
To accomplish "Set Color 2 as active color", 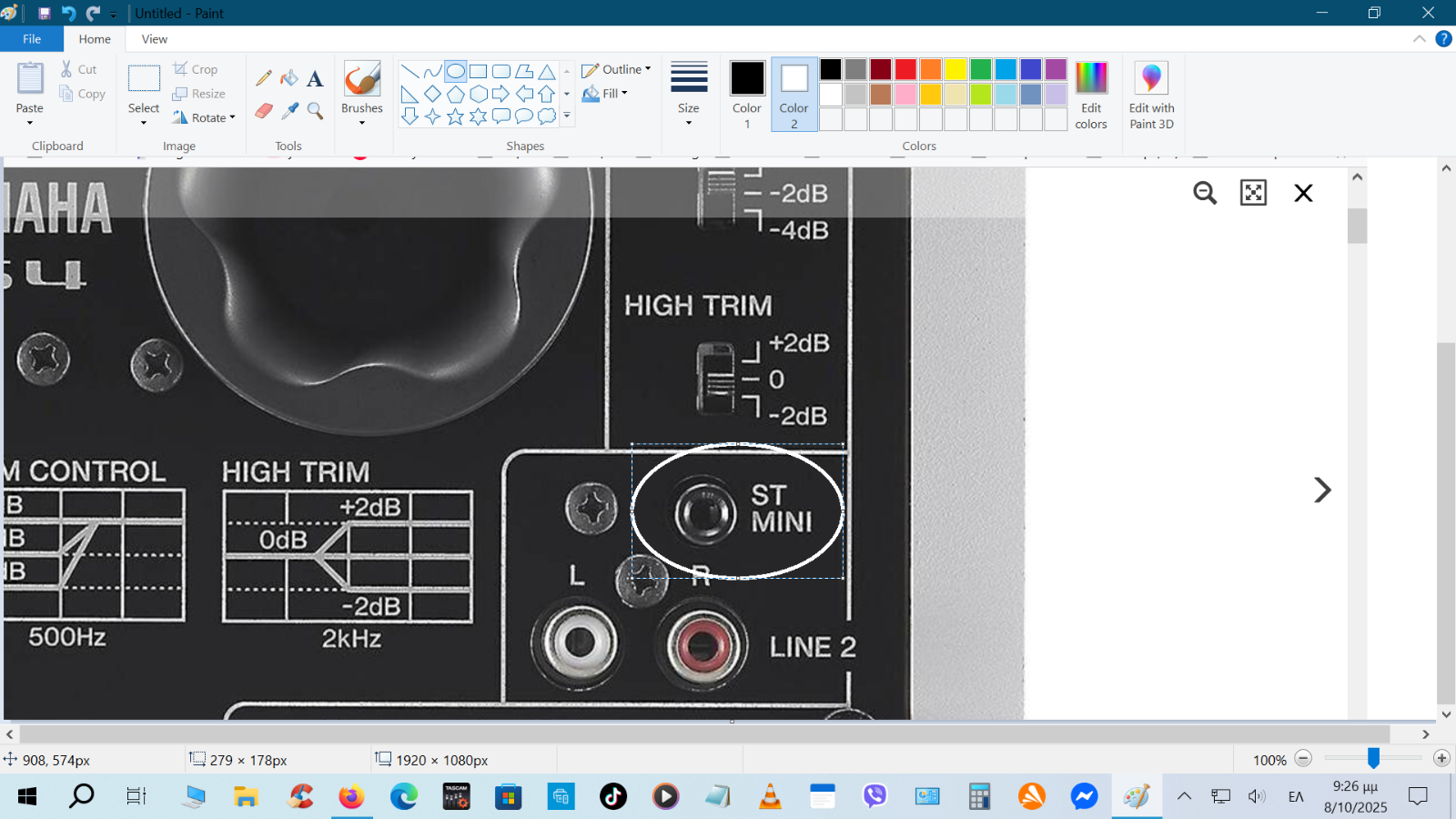I will (x=794, y=95).
